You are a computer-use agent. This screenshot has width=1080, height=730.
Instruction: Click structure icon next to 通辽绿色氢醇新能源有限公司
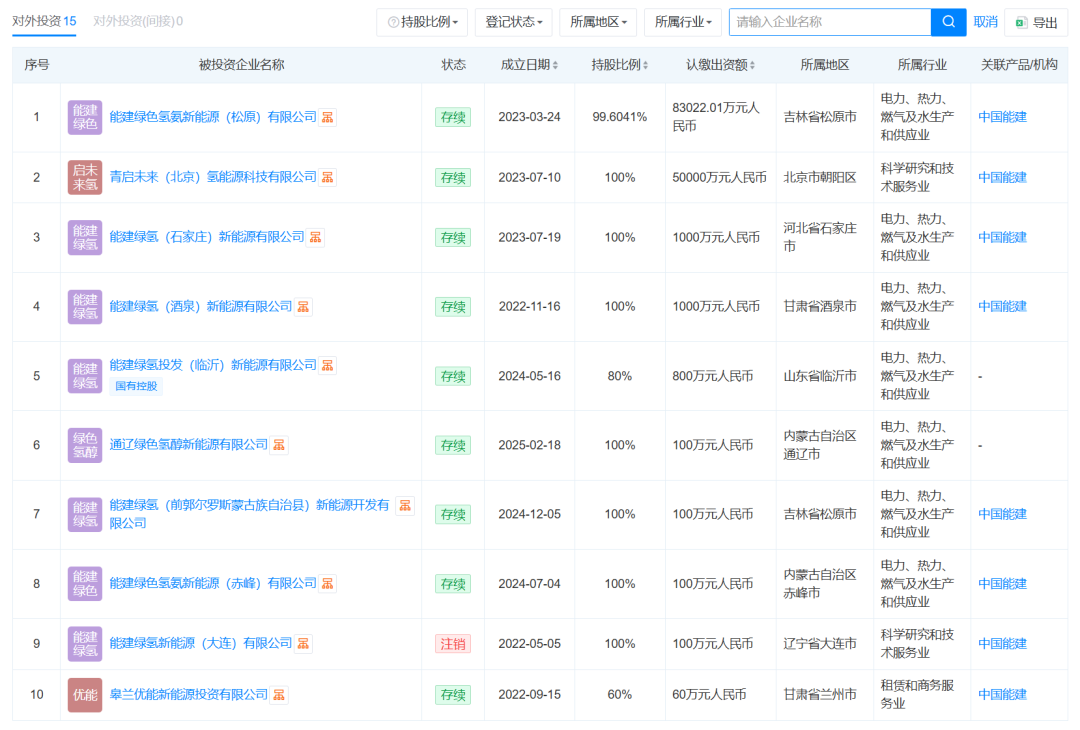280,444
